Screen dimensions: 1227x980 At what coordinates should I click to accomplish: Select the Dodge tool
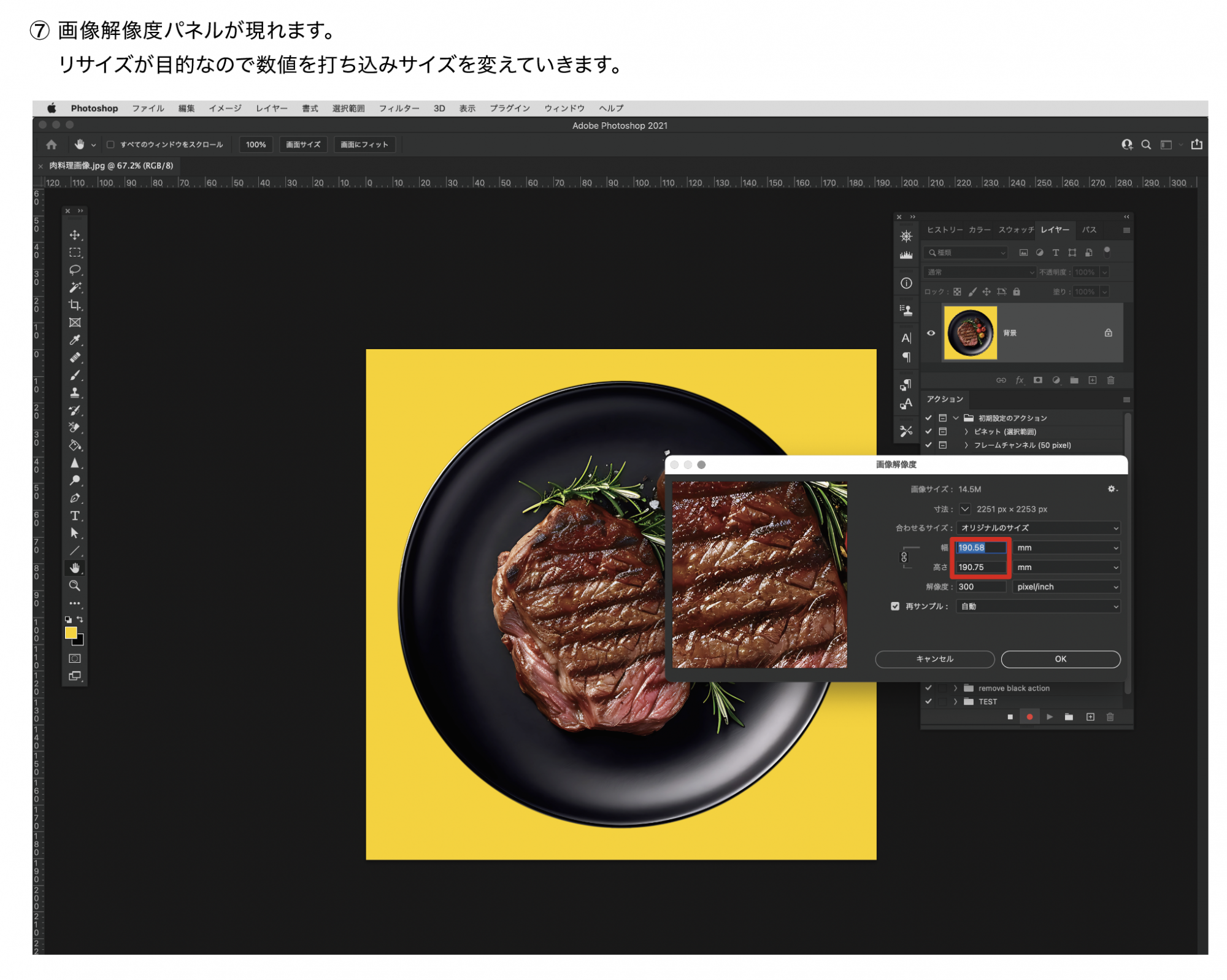click(75, 480)
